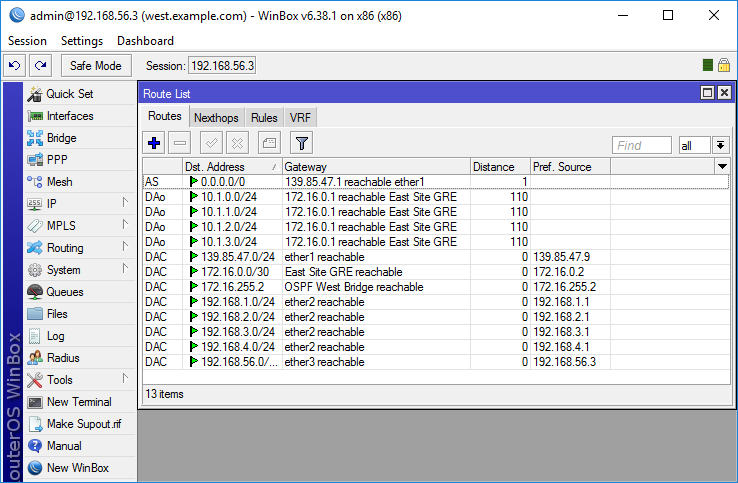Open the Queues sidebar item
Image resolution: width=738 pixels, height=483 pixels.
(x=79, y=292)
